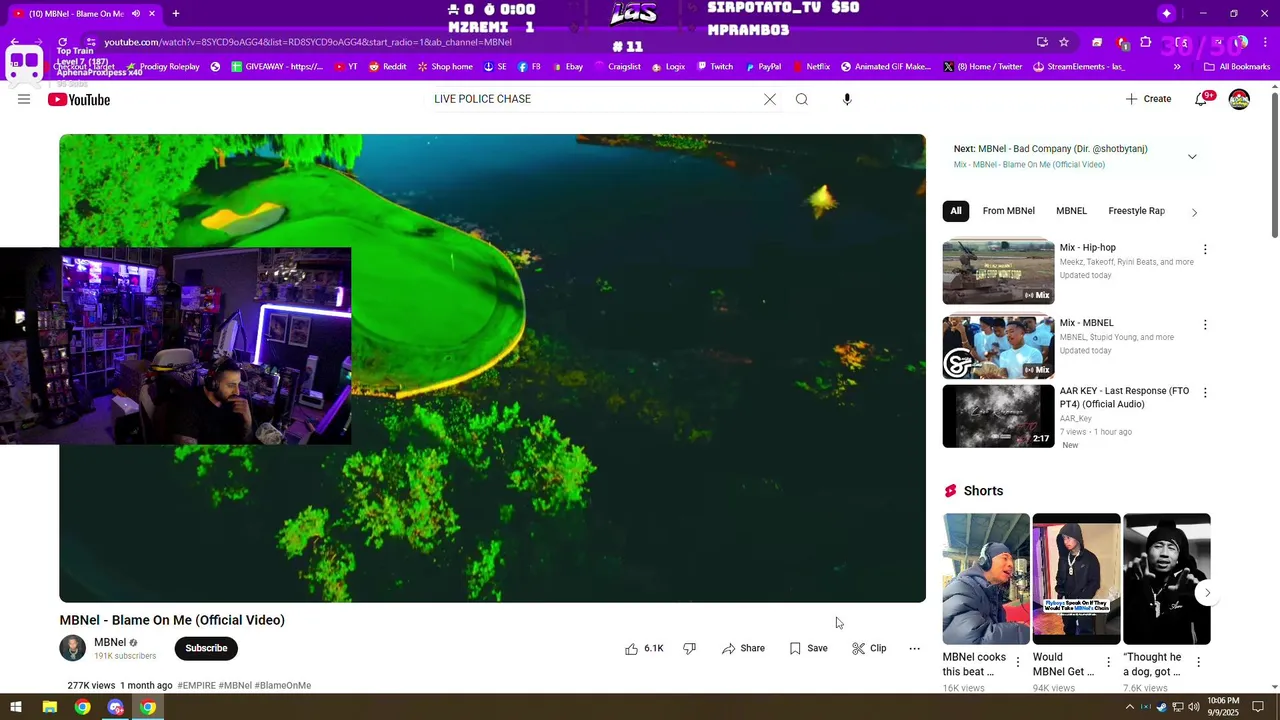Open the 'Would MBNel Get' short
1280x720 pixels.
coord(1076,579)
